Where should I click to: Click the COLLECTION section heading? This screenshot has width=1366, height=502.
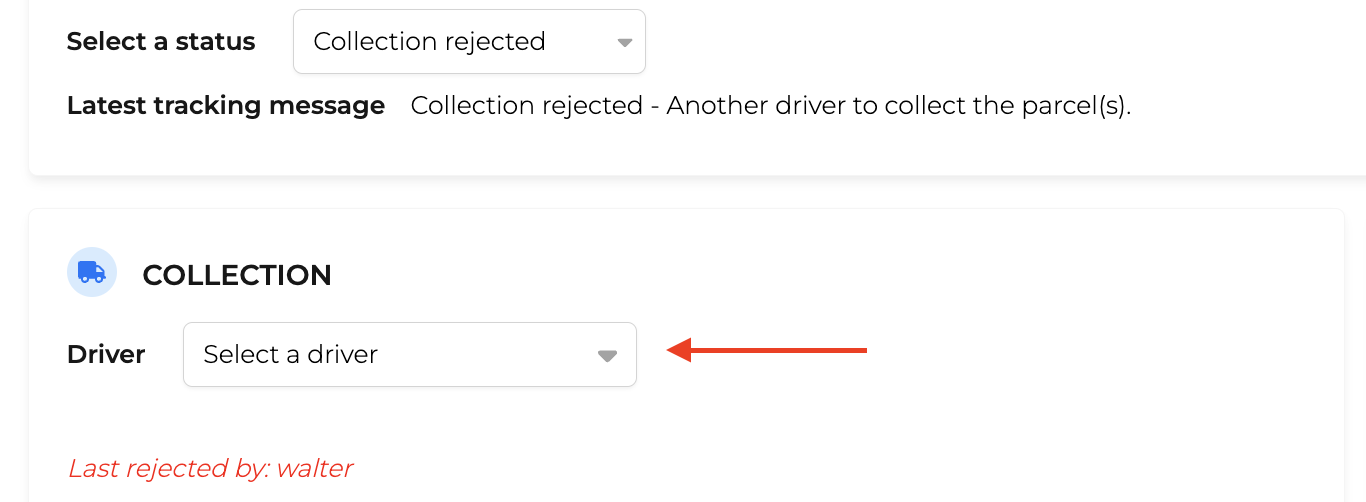[237, 275]
